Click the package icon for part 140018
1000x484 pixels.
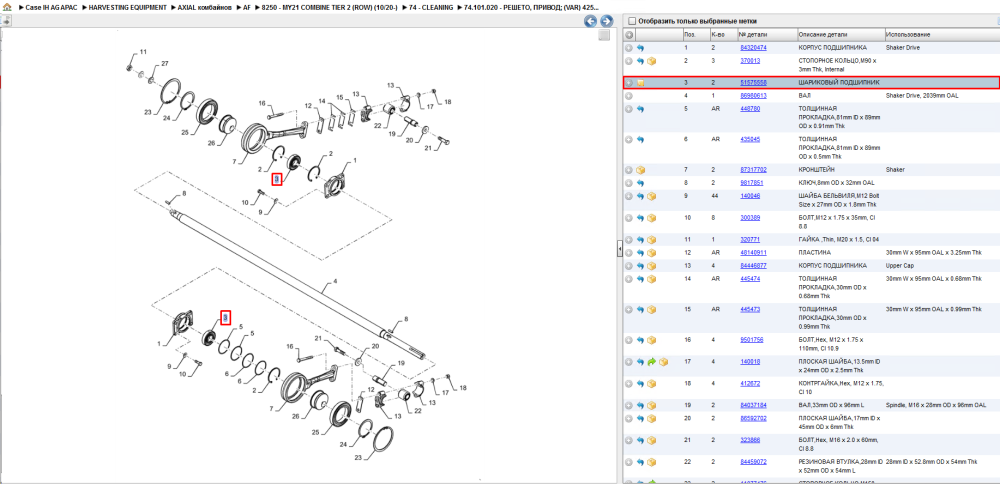(663, 362)
